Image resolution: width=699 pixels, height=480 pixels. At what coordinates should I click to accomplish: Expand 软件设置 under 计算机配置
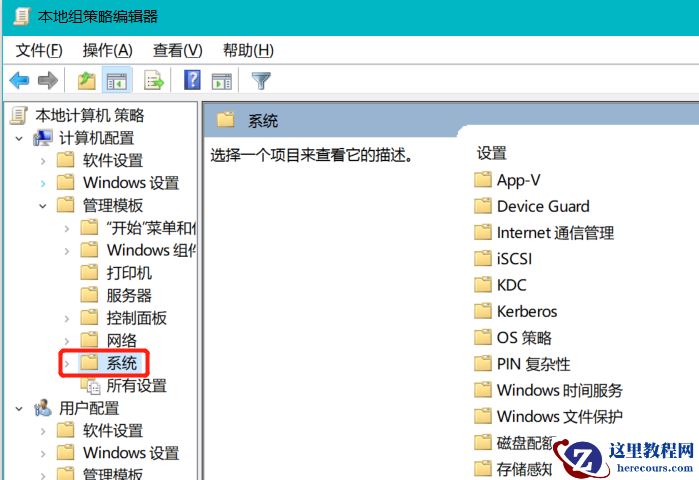(x=43, y=161)
